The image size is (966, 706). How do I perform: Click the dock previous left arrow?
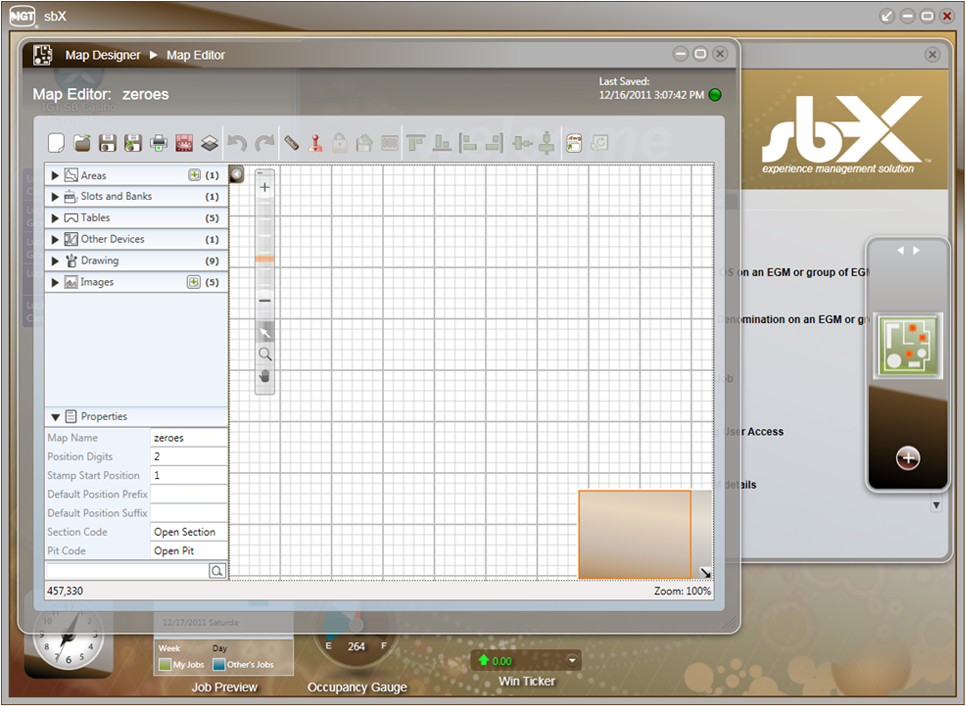900,251
